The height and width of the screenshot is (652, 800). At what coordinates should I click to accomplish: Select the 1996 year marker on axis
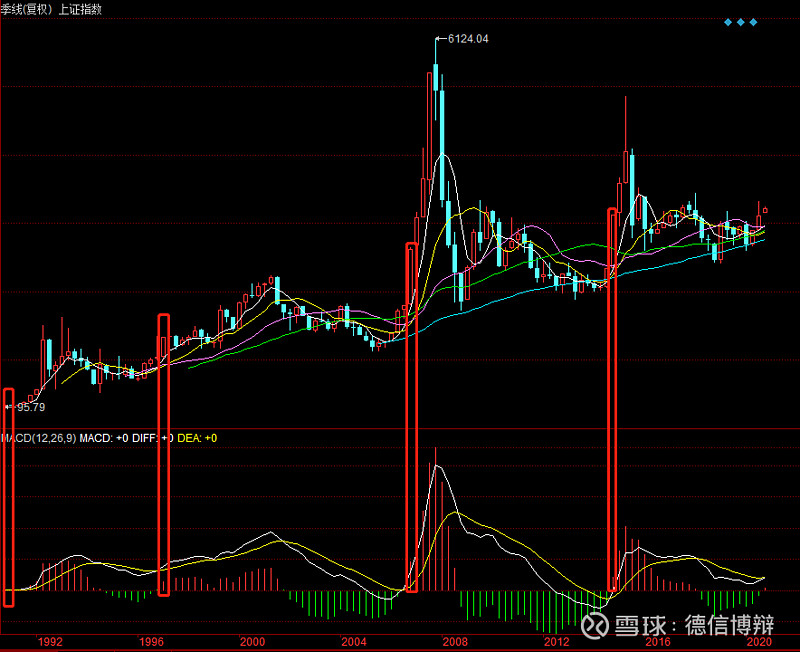pyautogui.click(x=151, y=641)
